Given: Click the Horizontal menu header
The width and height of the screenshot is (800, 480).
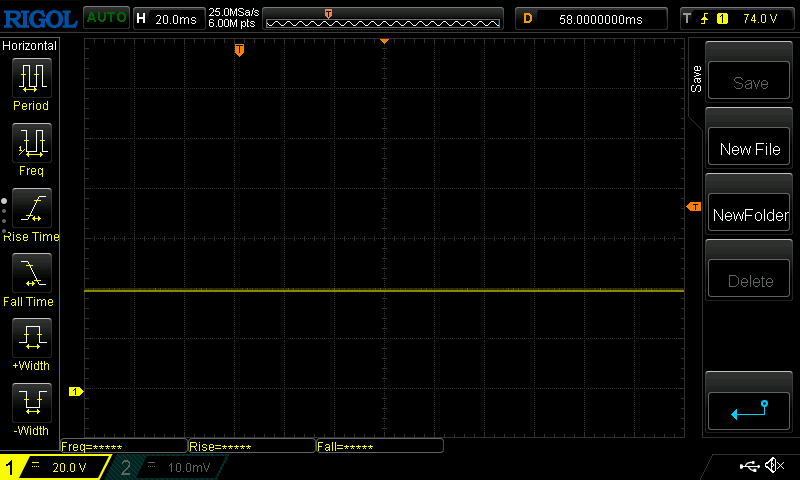Looking at the screenshot, I should pos(30,45).
